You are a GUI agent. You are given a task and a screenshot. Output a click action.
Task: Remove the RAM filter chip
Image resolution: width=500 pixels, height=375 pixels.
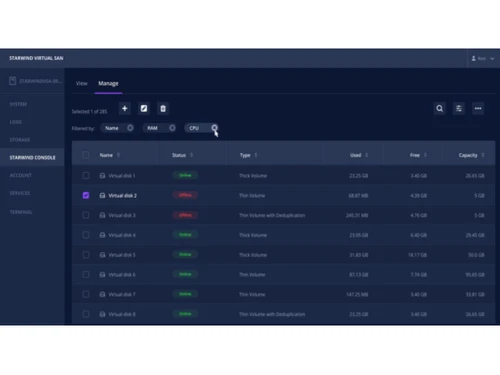[x=172, y=128]
